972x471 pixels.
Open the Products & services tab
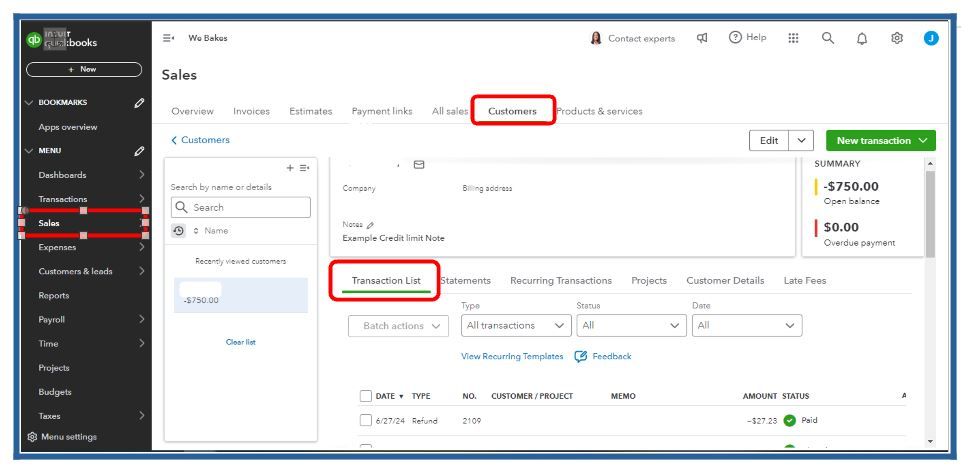599,112
